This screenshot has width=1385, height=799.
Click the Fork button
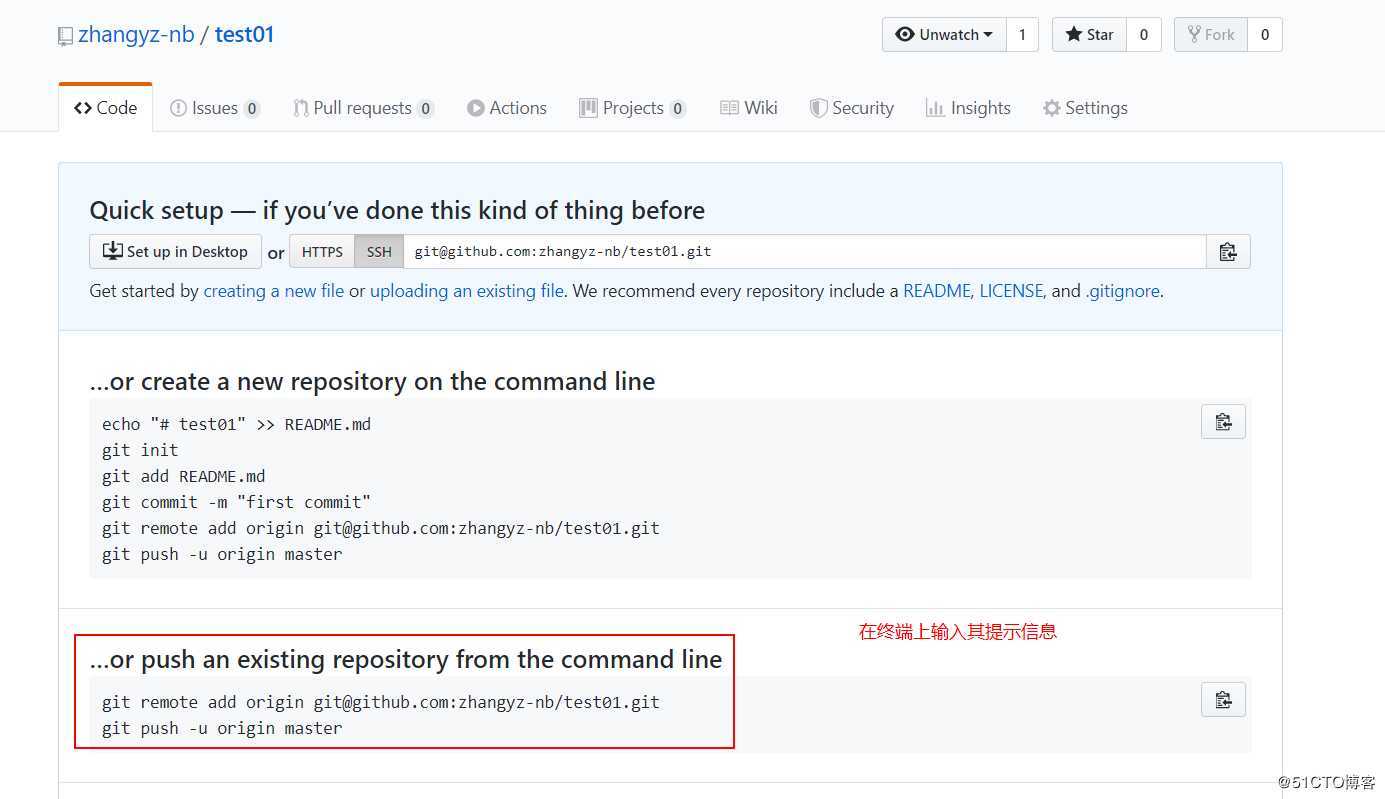point(1211,35)
